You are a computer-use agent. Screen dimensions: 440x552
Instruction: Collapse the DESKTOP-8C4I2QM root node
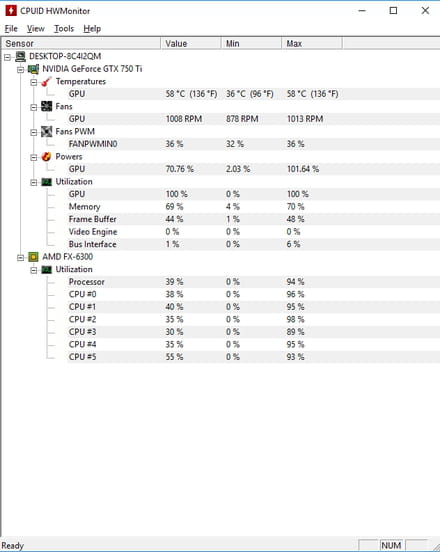(8, 57)
